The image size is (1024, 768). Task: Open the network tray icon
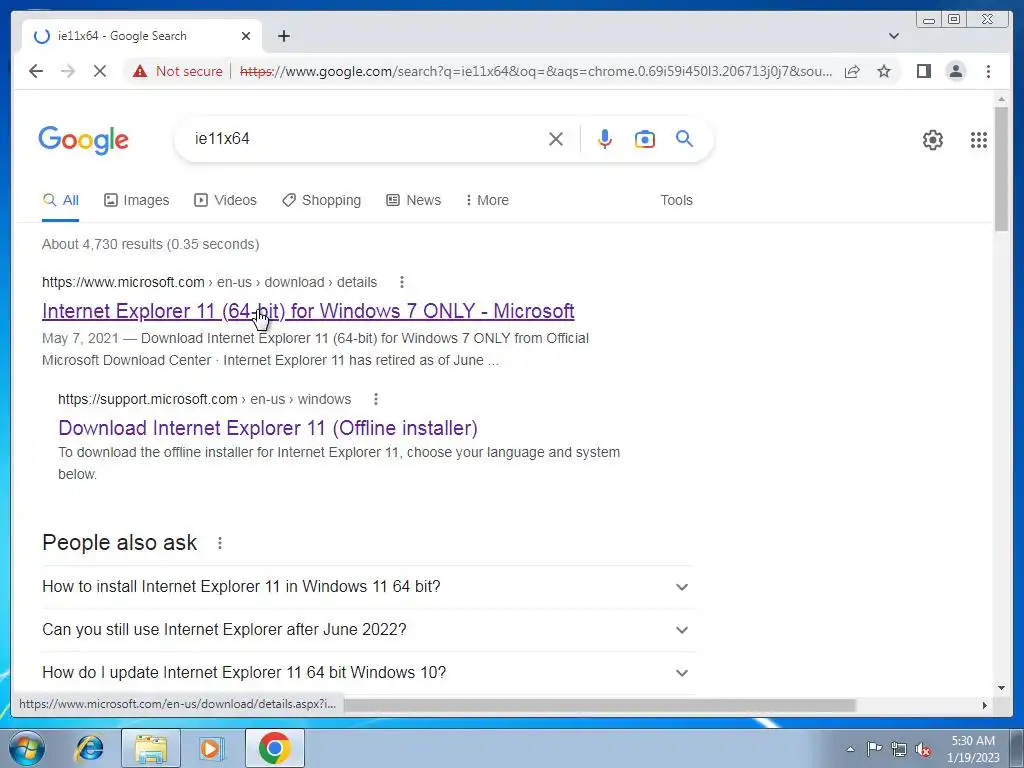899,749
